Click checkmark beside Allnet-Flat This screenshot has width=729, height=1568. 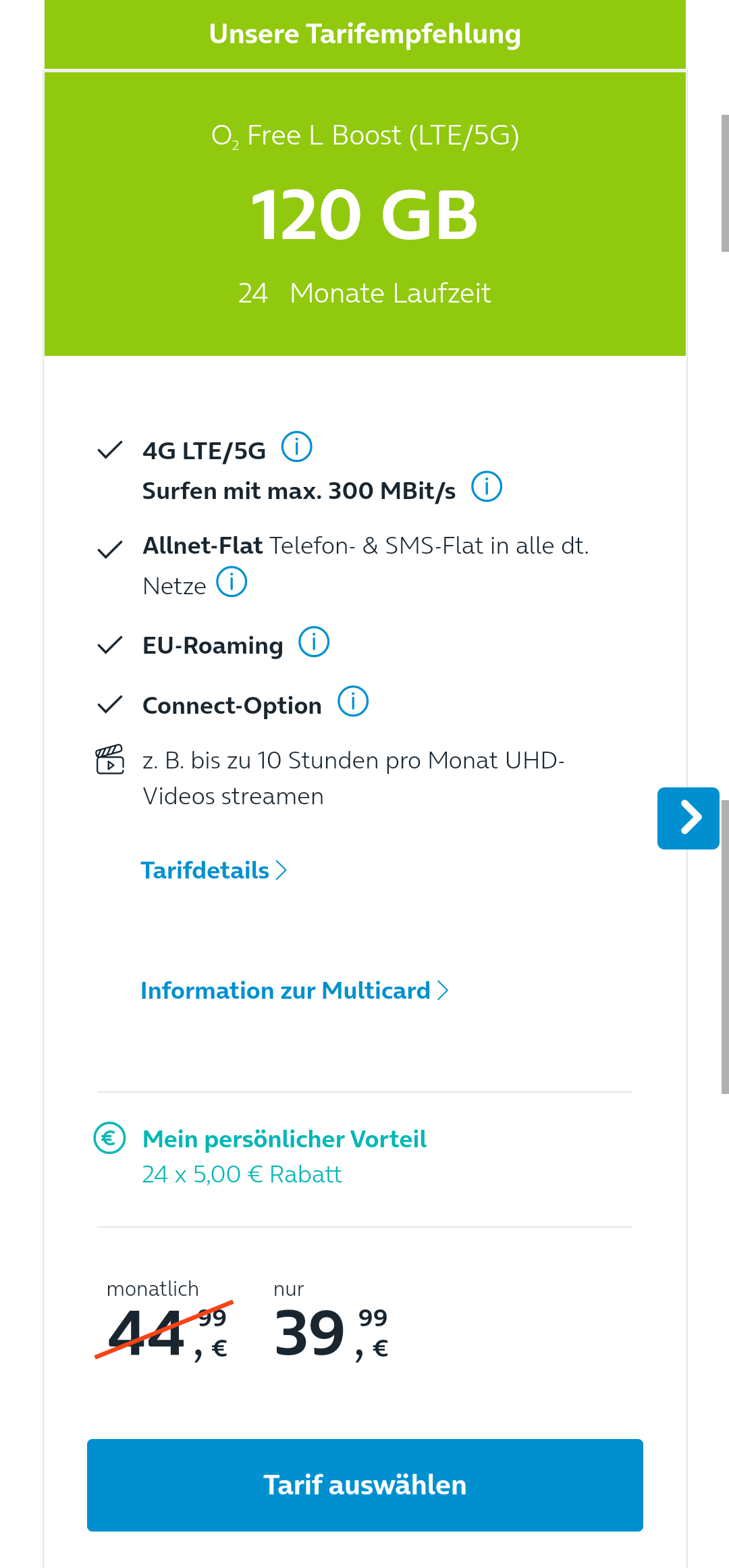pyautogui.click(x=110, y=550)
